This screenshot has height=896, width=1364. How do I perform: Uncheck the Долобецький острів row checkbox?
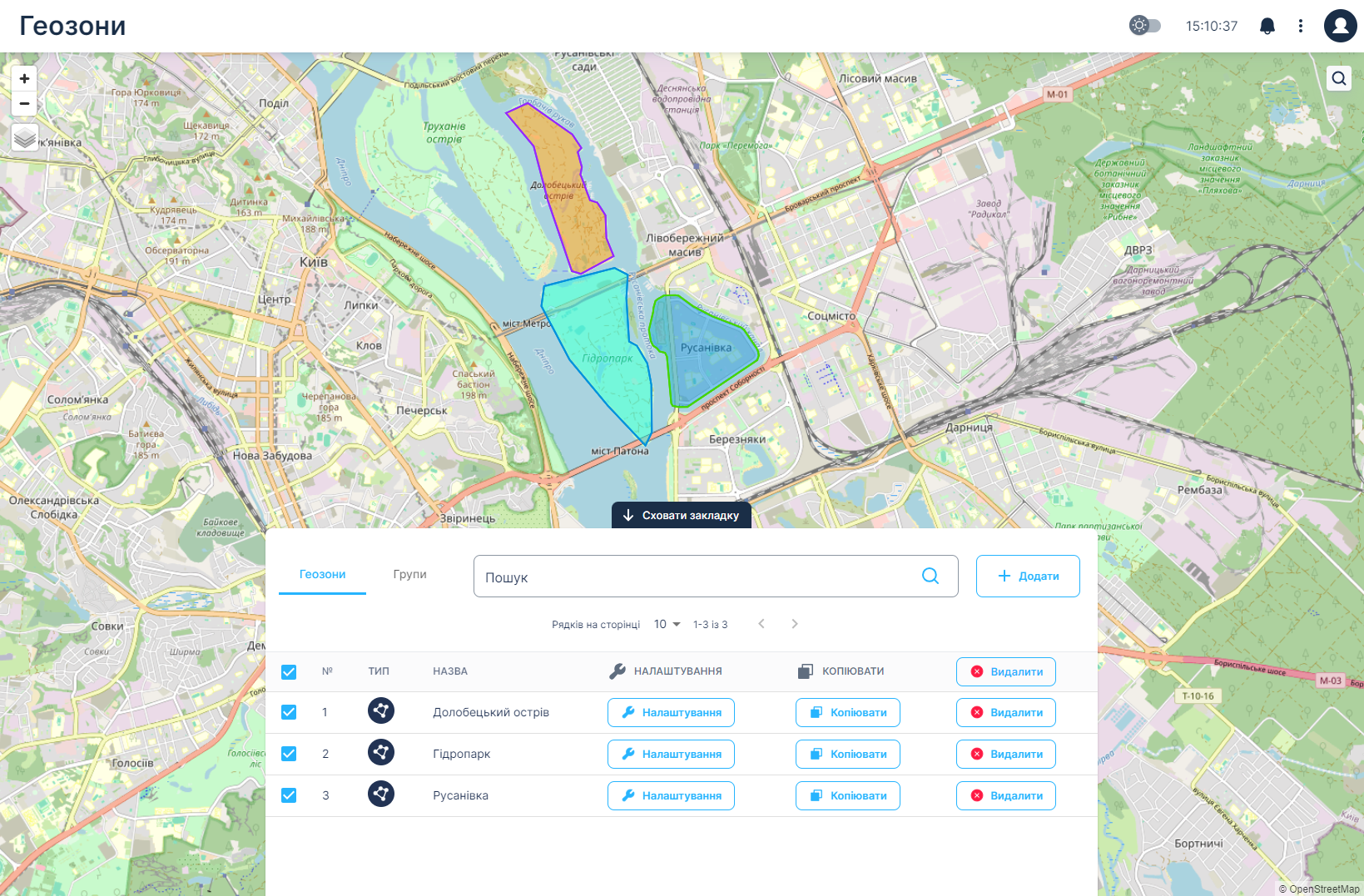pyautogui.click(x=289, y=712)
